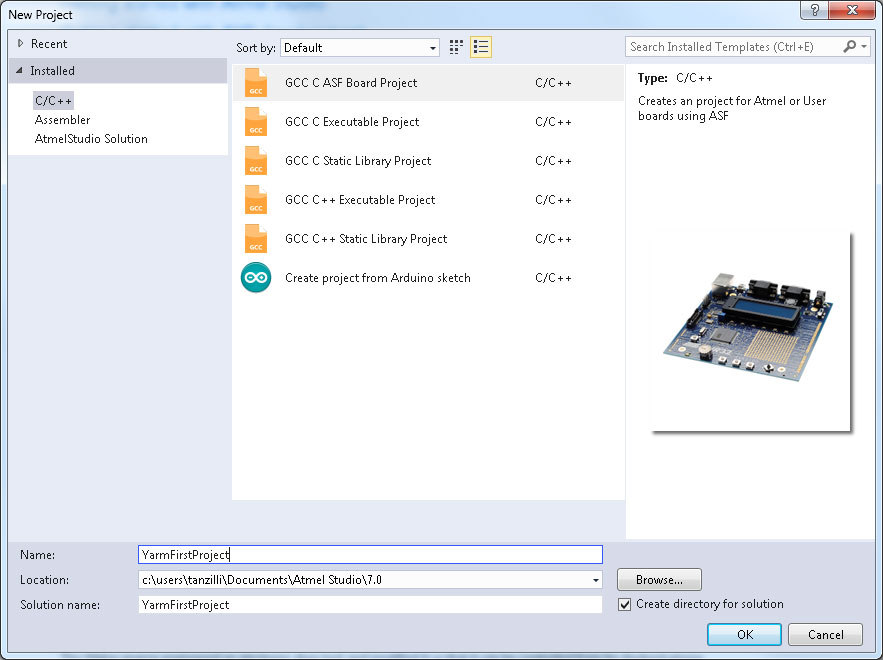This screenshot has height=660, width=883.
Task: Click the Name input field
Action: click(x=371, y=555)
